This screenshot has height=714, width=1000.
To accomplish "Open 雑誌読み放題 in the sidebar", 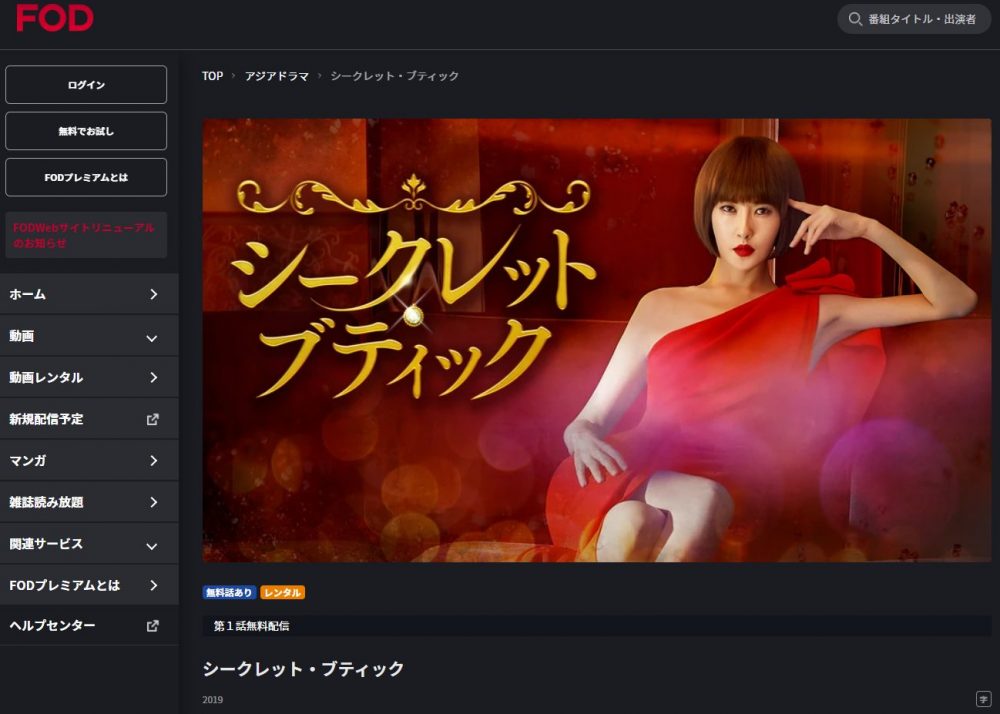I will (89, 502).
